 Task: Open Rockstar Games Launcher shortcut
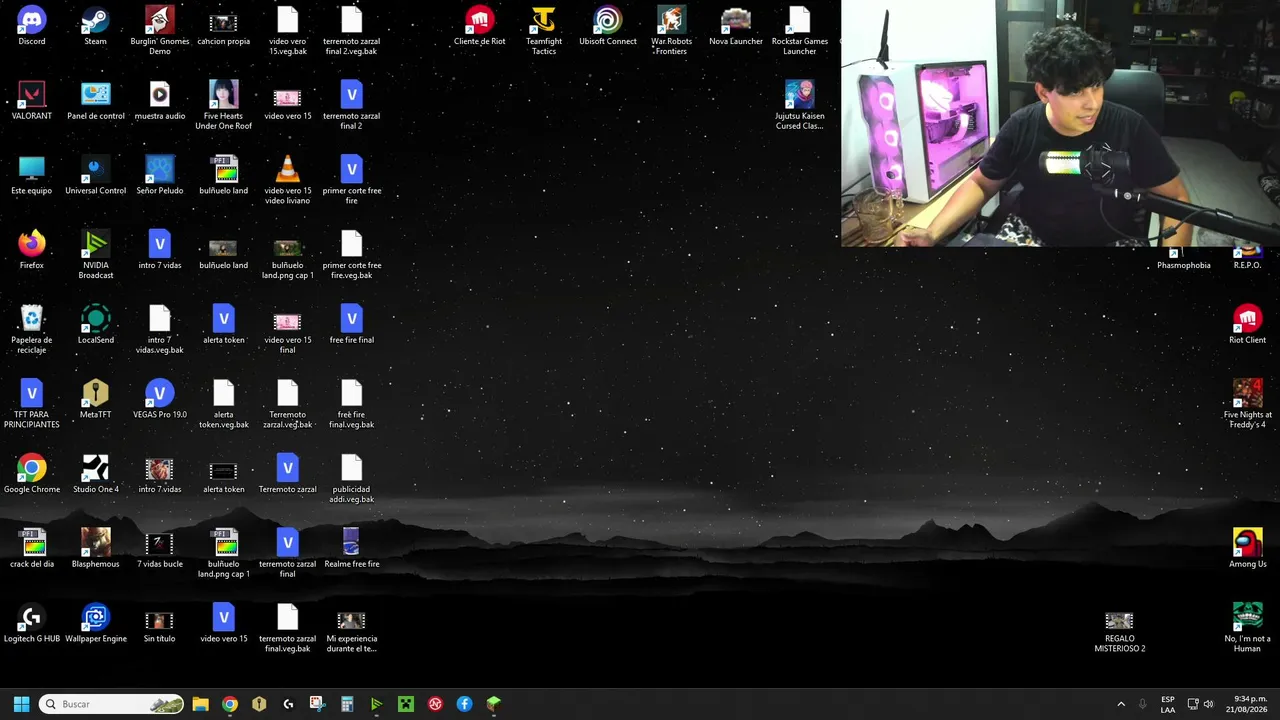(x=799, y=31)
